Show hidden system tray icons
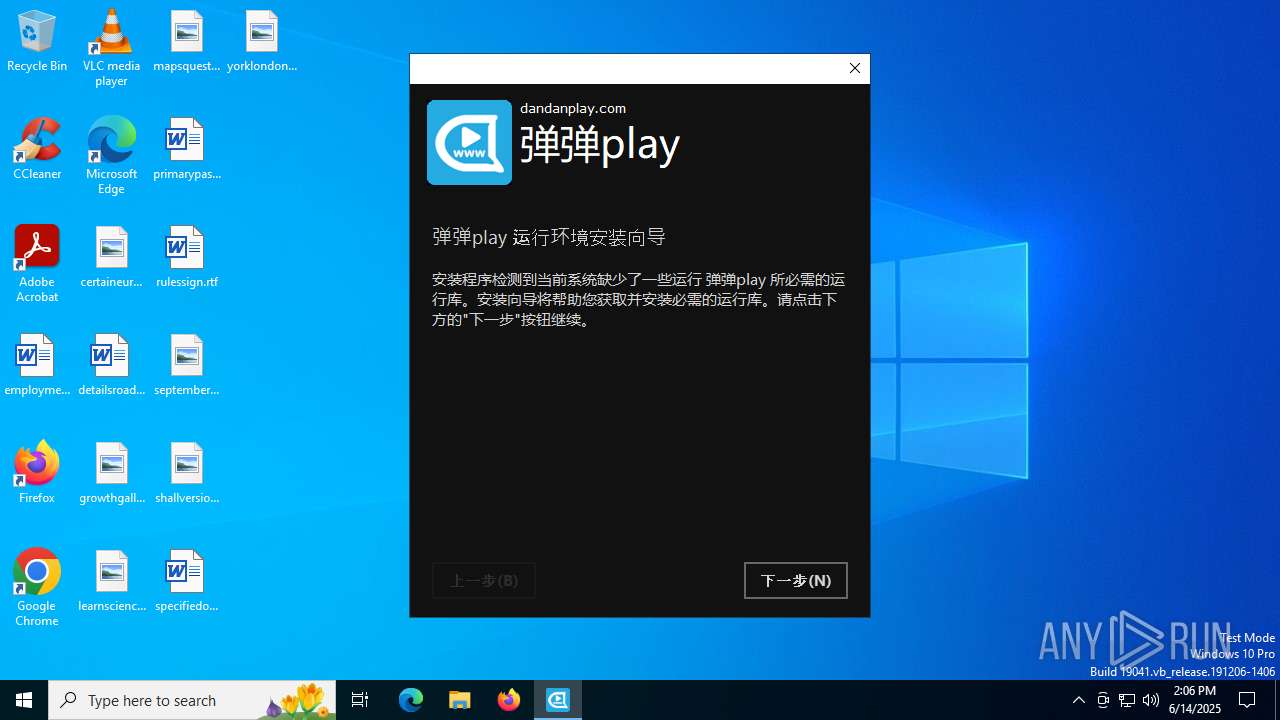This screenshot has height=720, width=1280. point(1079,700)
